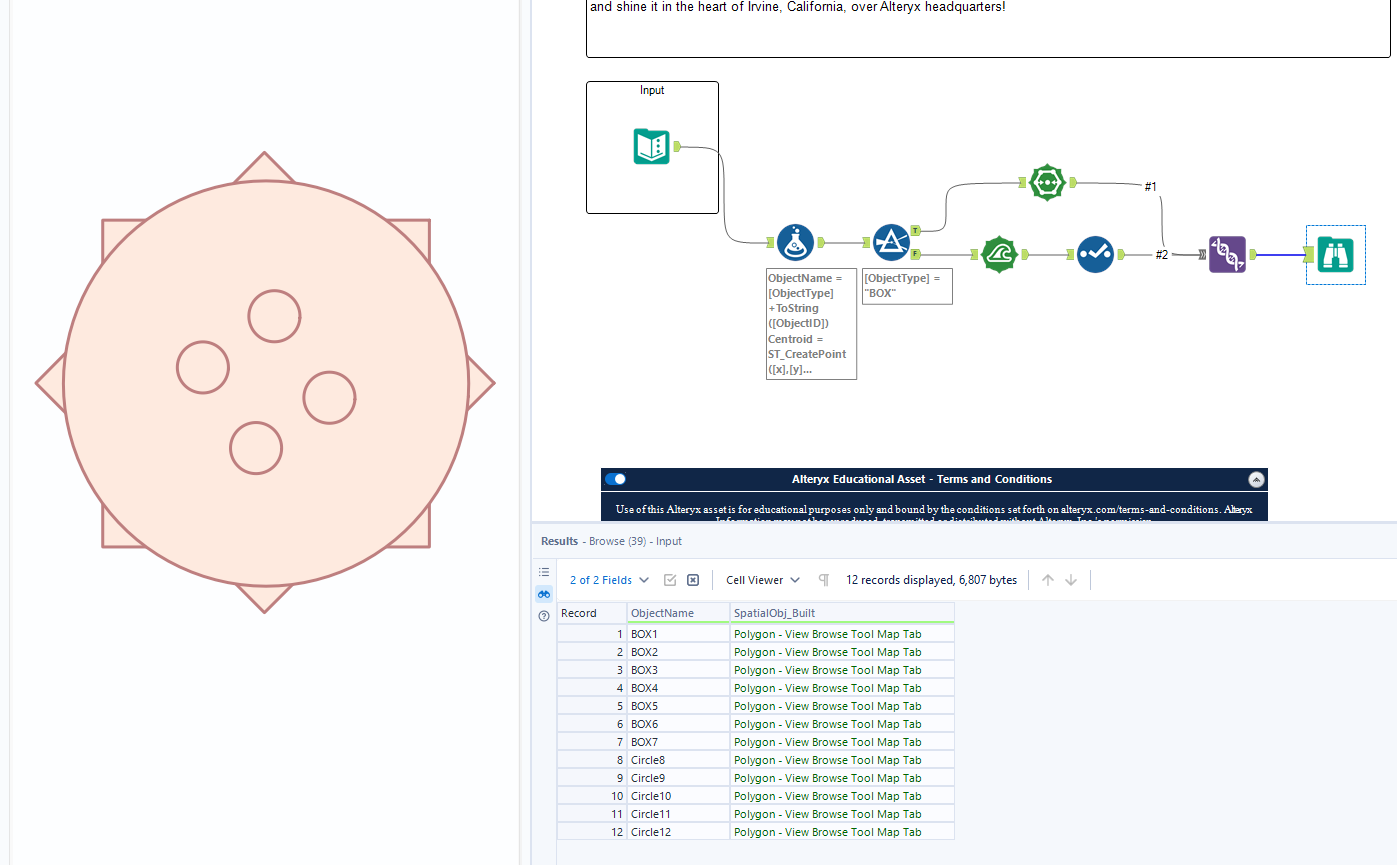The height and width of the screenshot is (865, 1397).
Task: Select the green wave spatial tool icon
Action: pos(999,255)
